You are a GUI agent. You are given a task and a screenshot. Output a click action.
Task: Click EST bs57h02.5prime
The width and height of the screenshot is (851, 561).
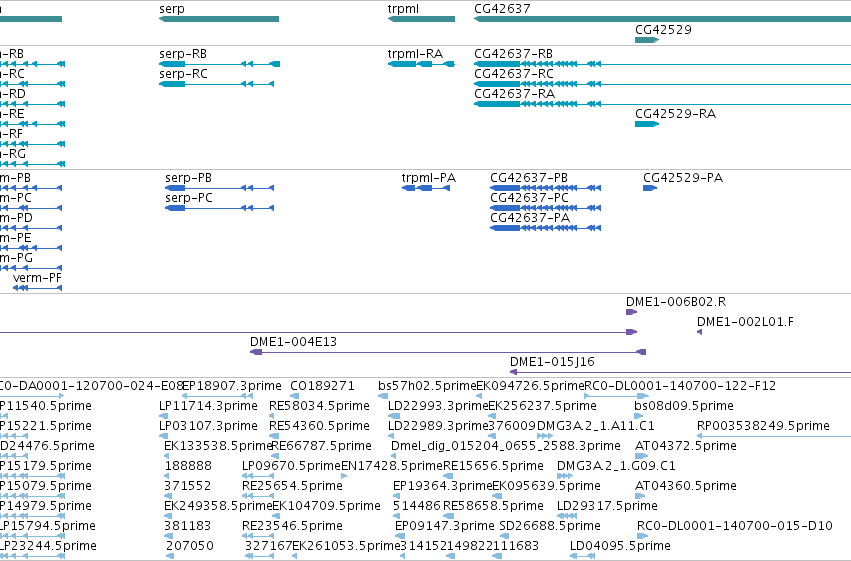pyautogui.click(x=383, y=396)
